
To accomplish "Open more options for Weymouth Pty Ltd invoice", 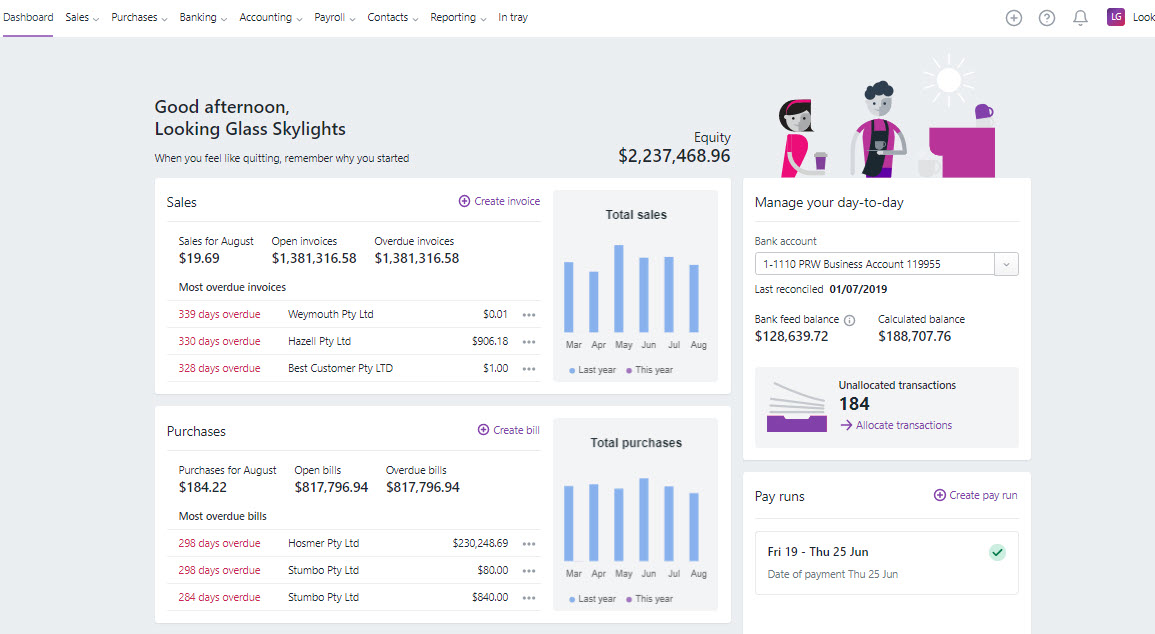I will point(529,315).
